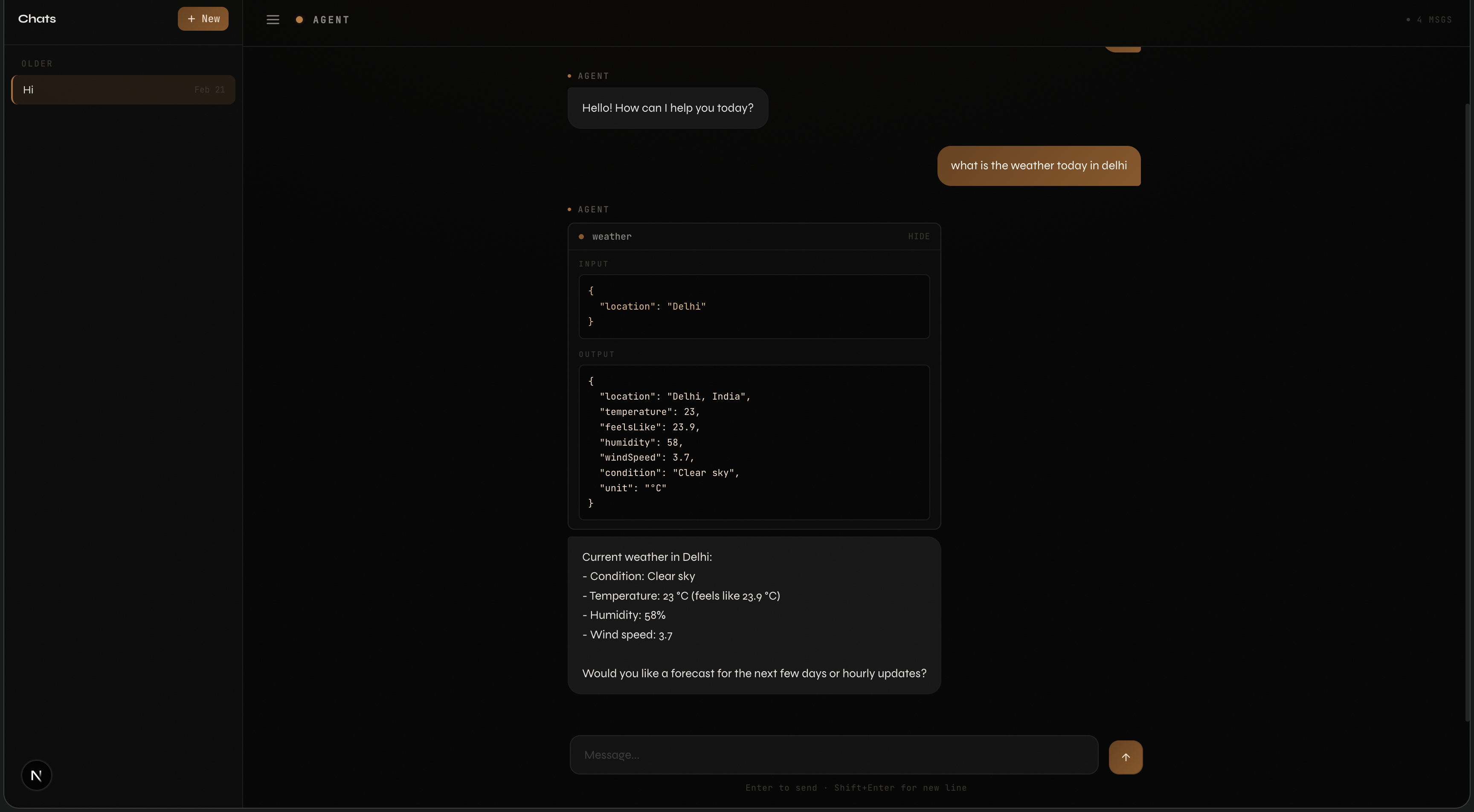
Task: Click the 'what is the weather today in delhi' bubble
Action: [1039, 166]
